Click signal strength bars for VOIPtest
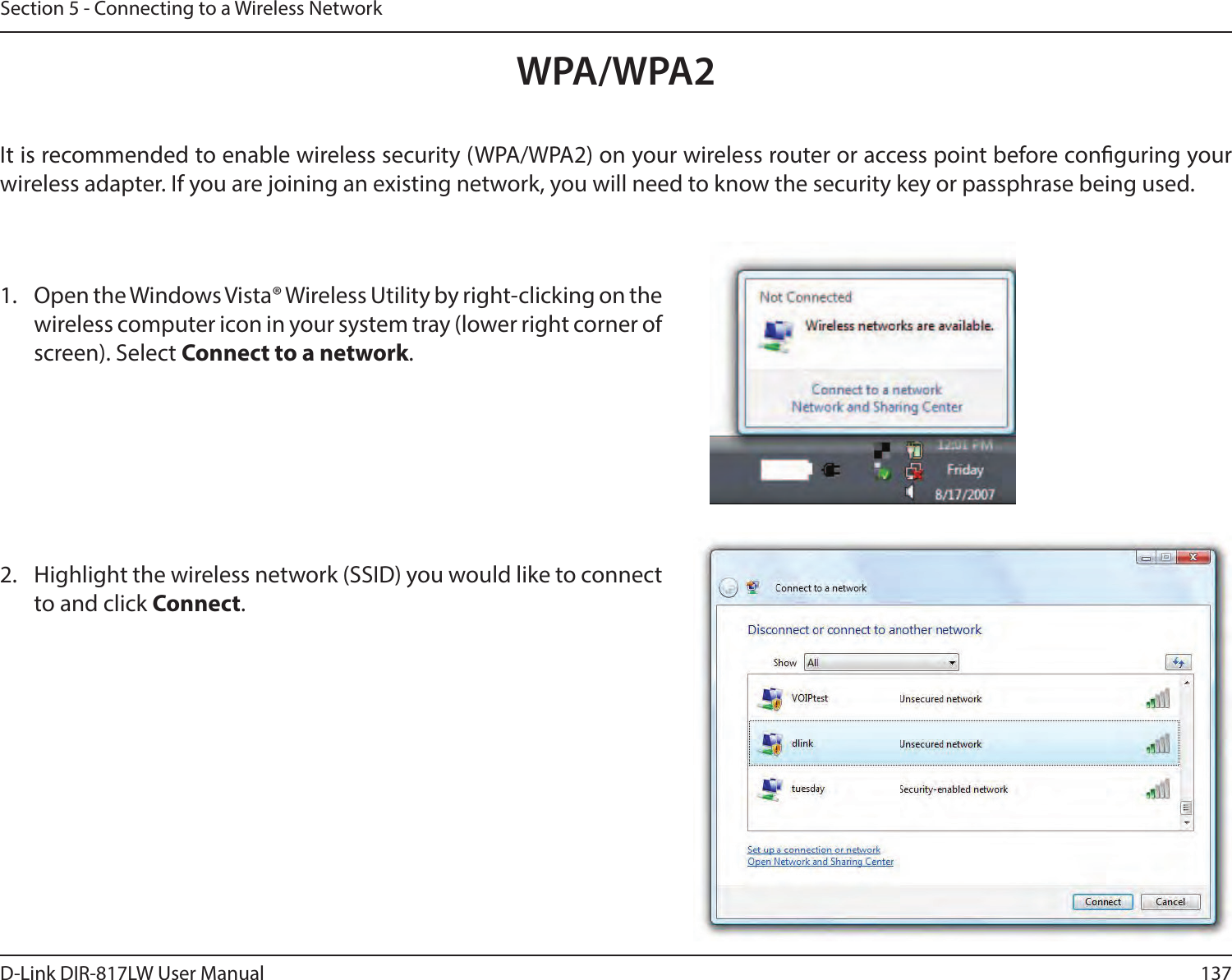 (x=1158, y=698)
